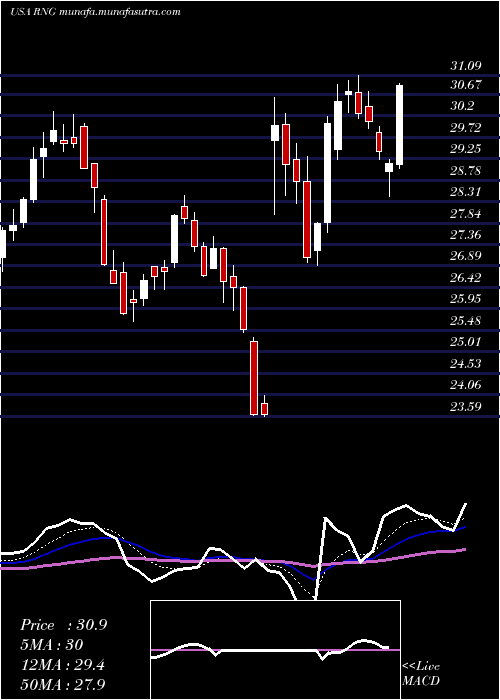Click the 26.42 price axis label

466,278
